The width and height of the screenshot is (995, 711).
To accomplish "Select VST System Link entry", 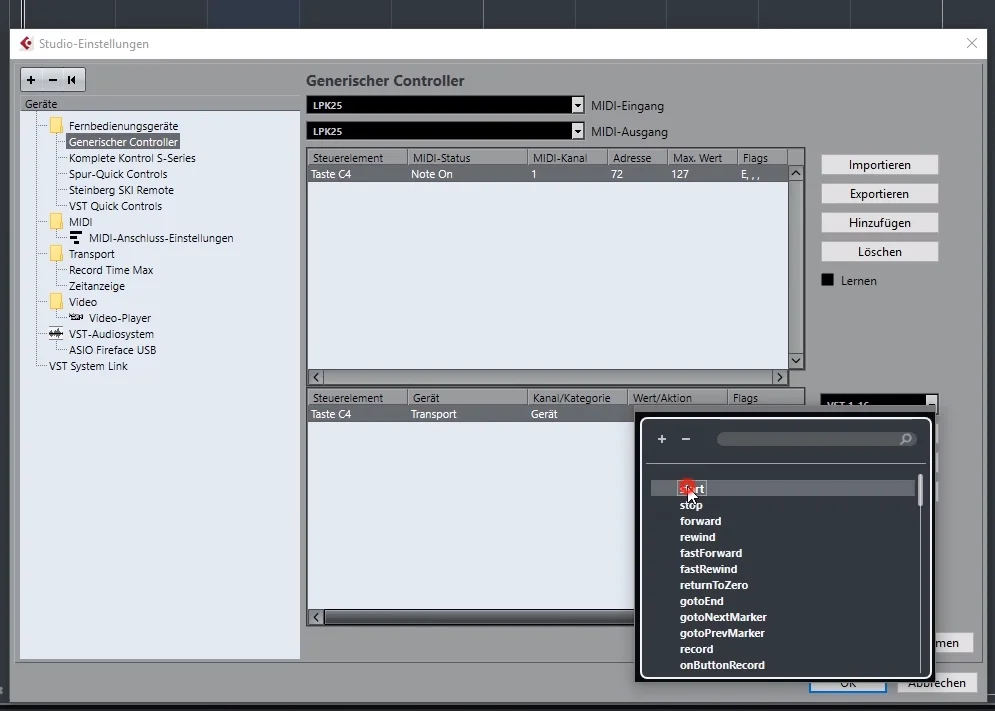I will [x=88, y=366].
